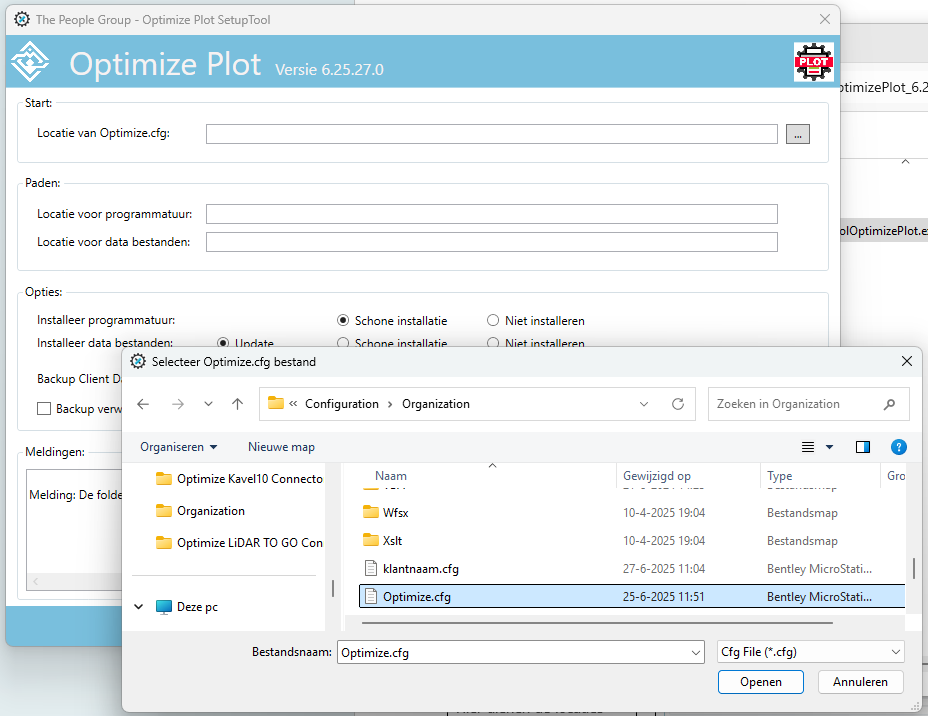Click the vertical scrollbar of file list
The width and height of the screenshot is (928, 716).
point(913,568)
